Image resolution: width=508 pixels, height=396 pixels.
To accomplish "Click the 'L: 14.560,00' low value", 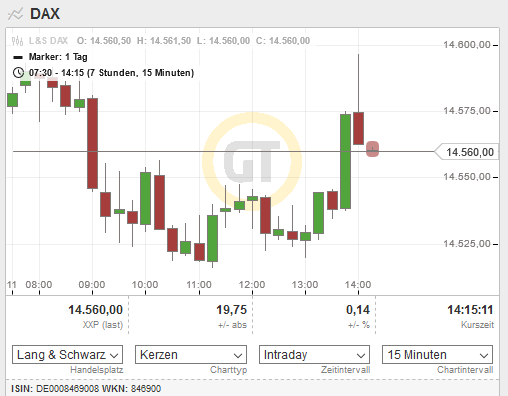I will coord(223,41).
